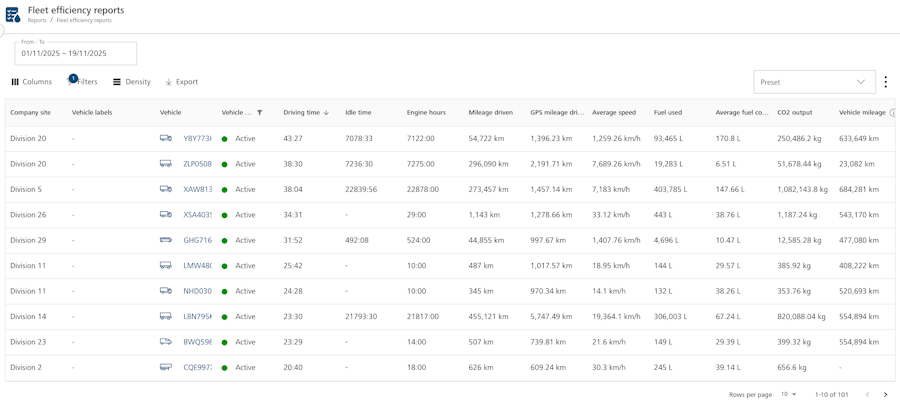Click the Company site column header
This screenshot has height=413, width=900.
pos(30,113)
